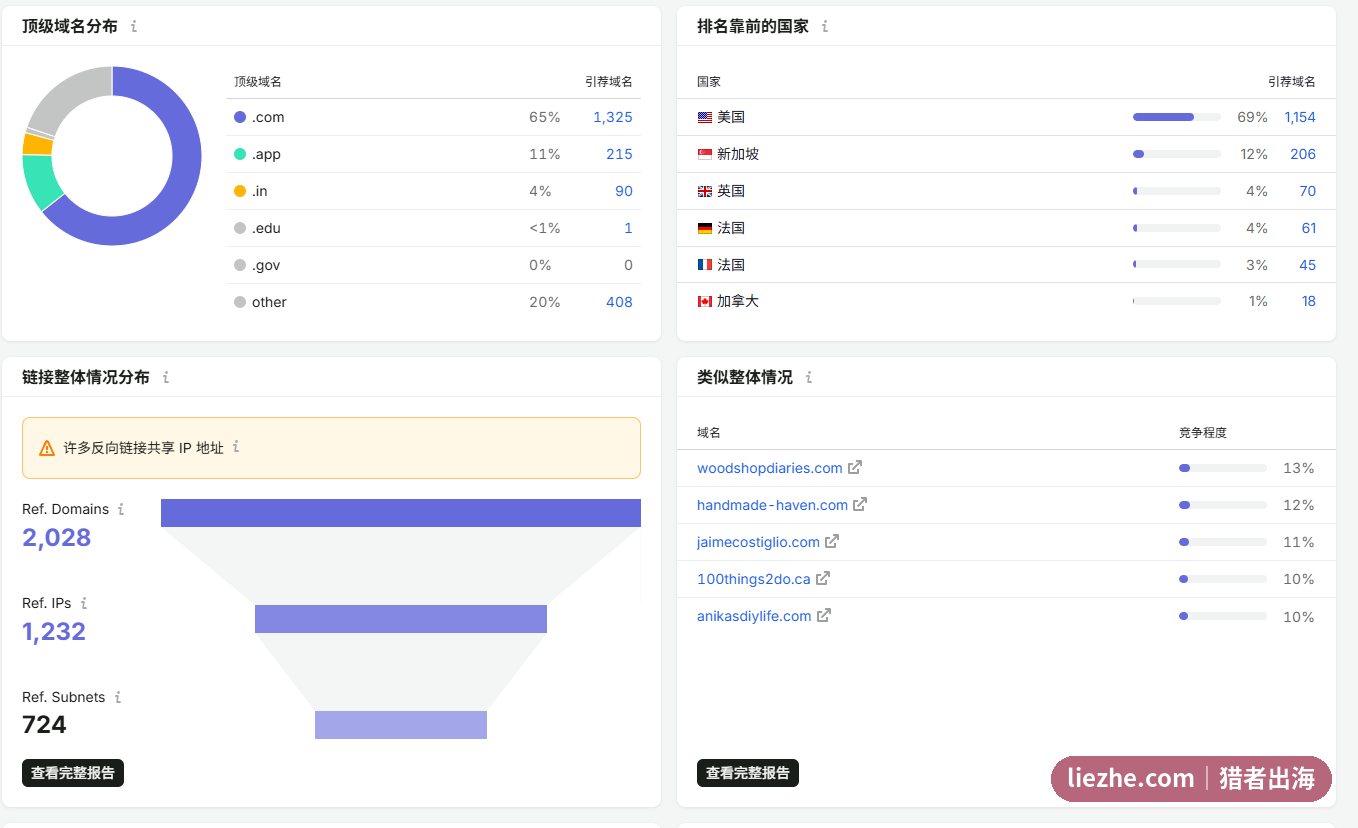The height and width of the screenshot is (828, 1358).
Task: Open the 206 referring domains link for 新加坡
Action: (x=1303, y=154)
